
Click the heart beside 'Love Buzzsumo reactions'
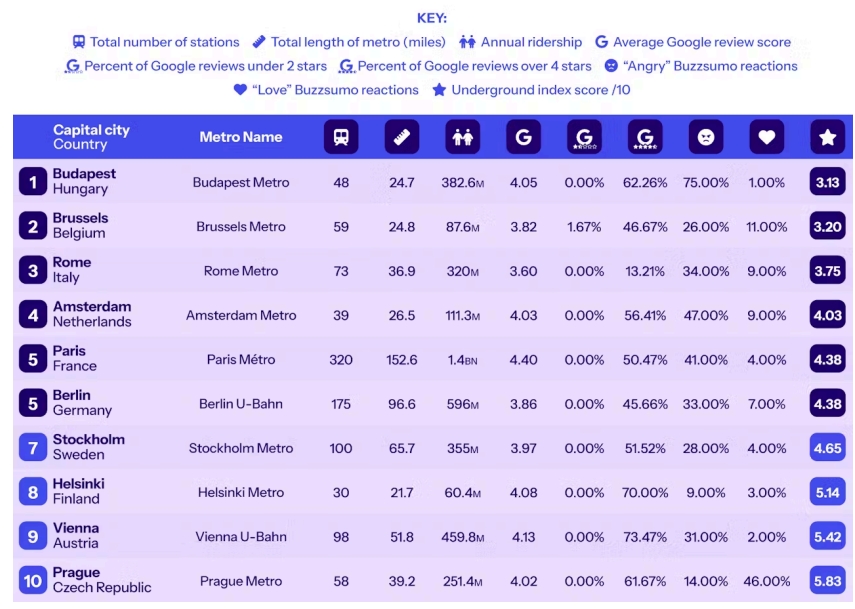pos(240,90)
